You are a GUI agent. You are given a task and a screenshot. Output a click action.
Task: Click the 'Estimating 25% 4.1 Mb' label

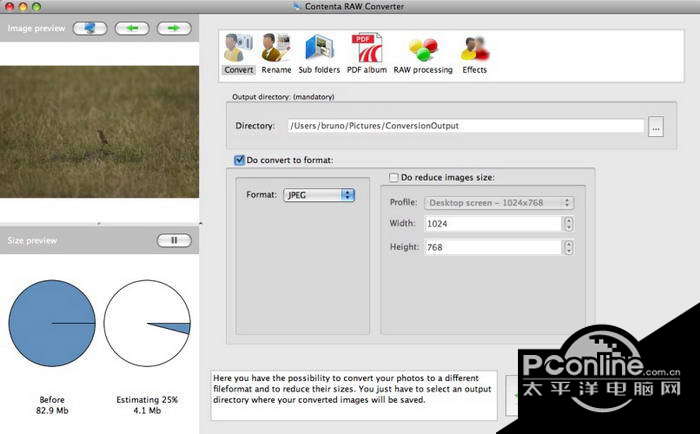pos(147,405)
